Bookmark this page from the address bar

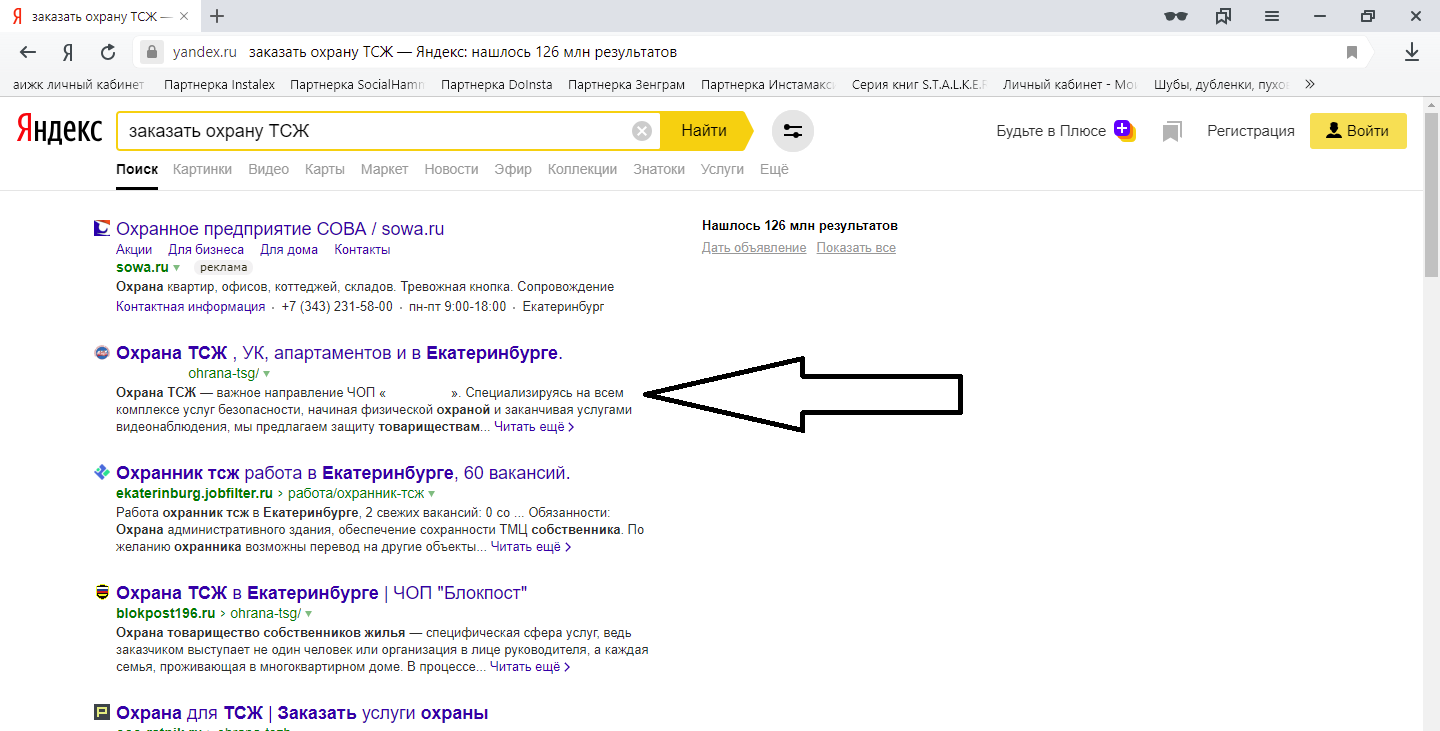(1352, 52)
